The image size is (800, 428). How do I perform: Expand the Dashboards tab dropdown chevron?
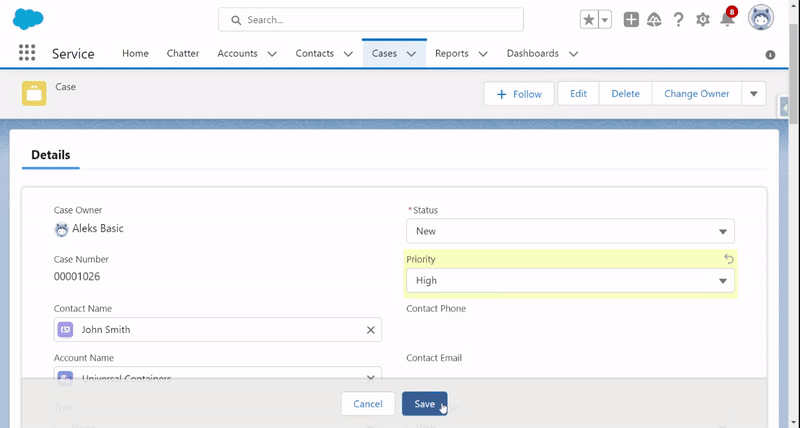pos(573,54)
